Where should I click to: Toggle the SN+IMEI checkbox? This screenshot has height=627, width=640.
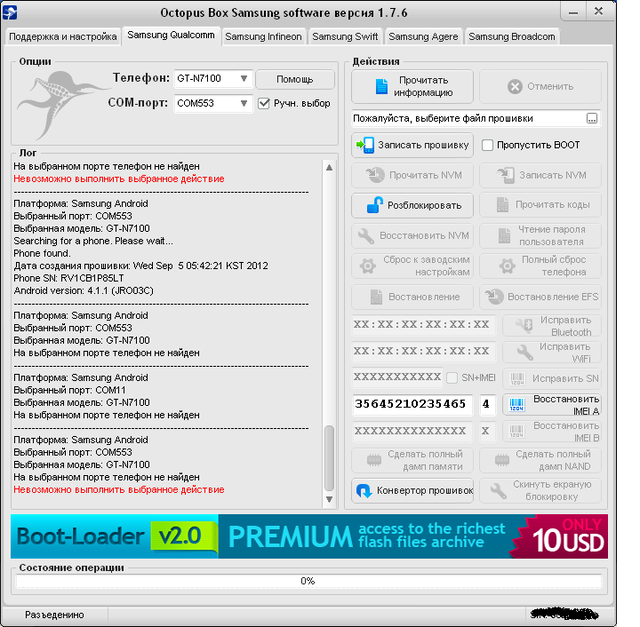pos(452,378)
